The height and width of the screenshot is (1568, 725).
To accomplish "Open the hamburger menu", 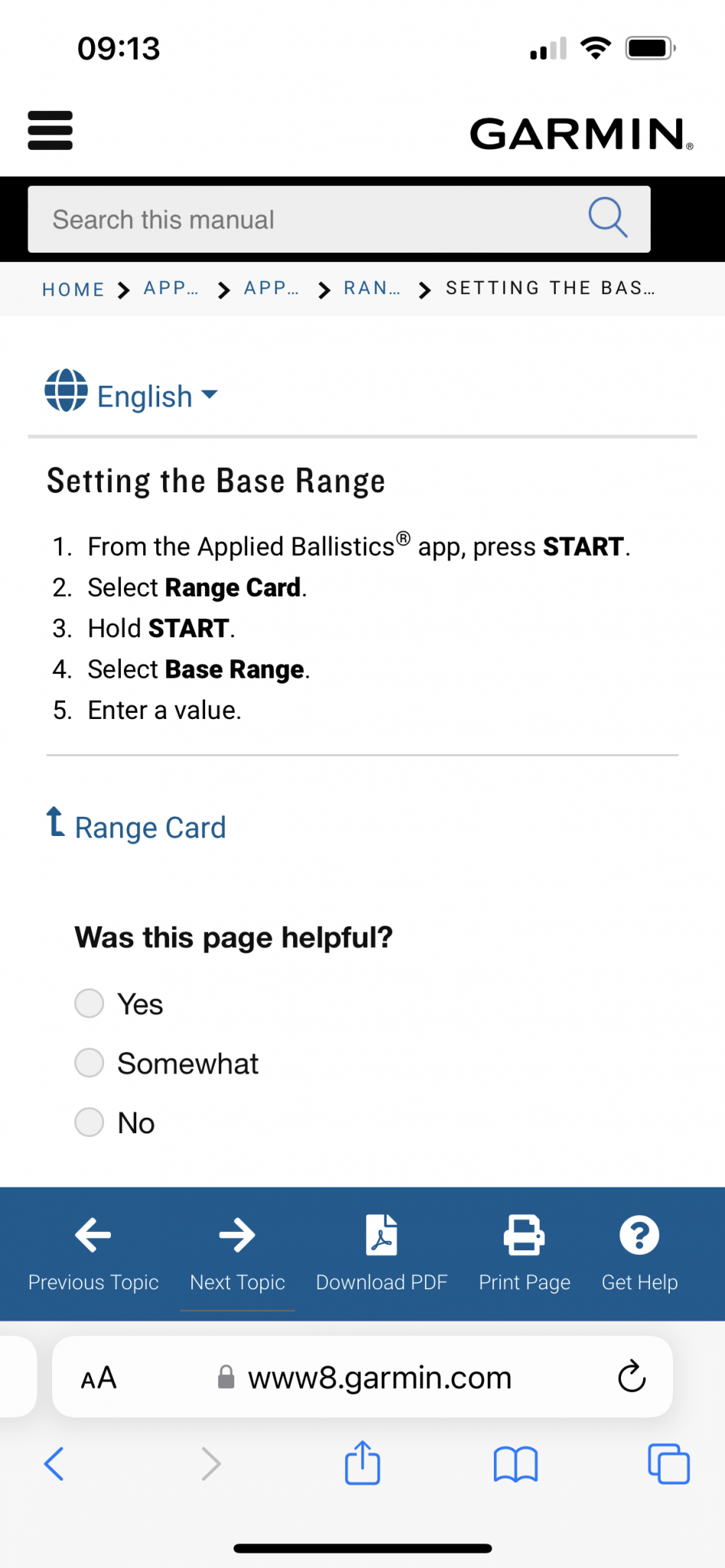I will (50, 130).
